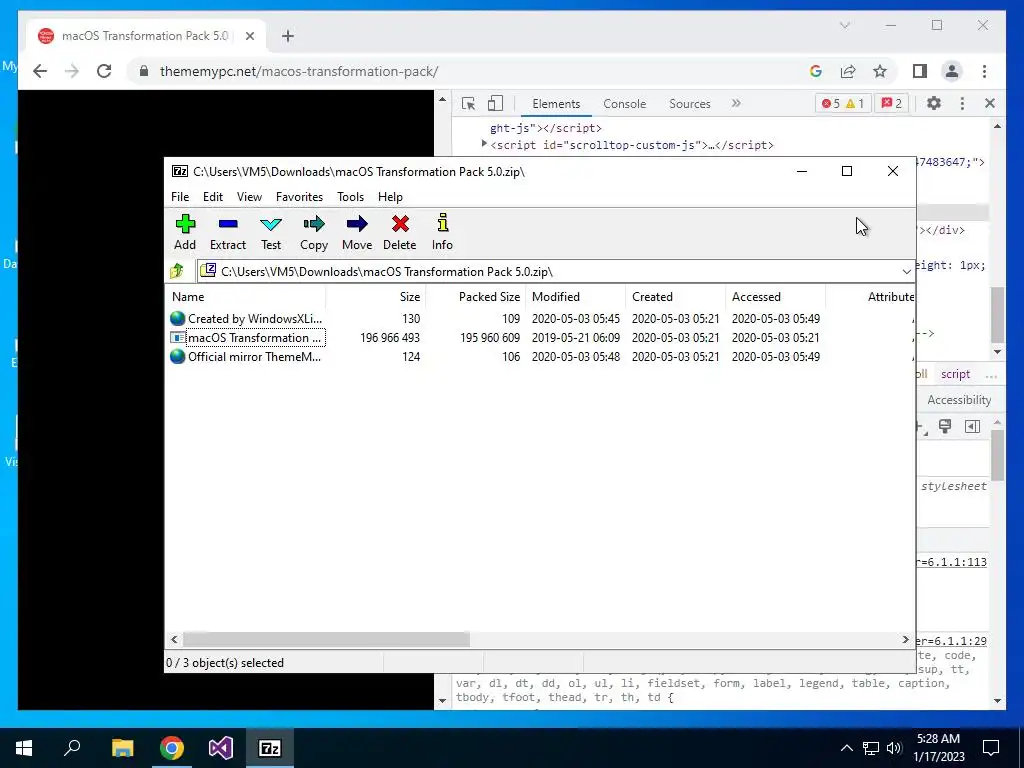
Task: Open the Favorites menu
Action: click(x=299, y=197)
